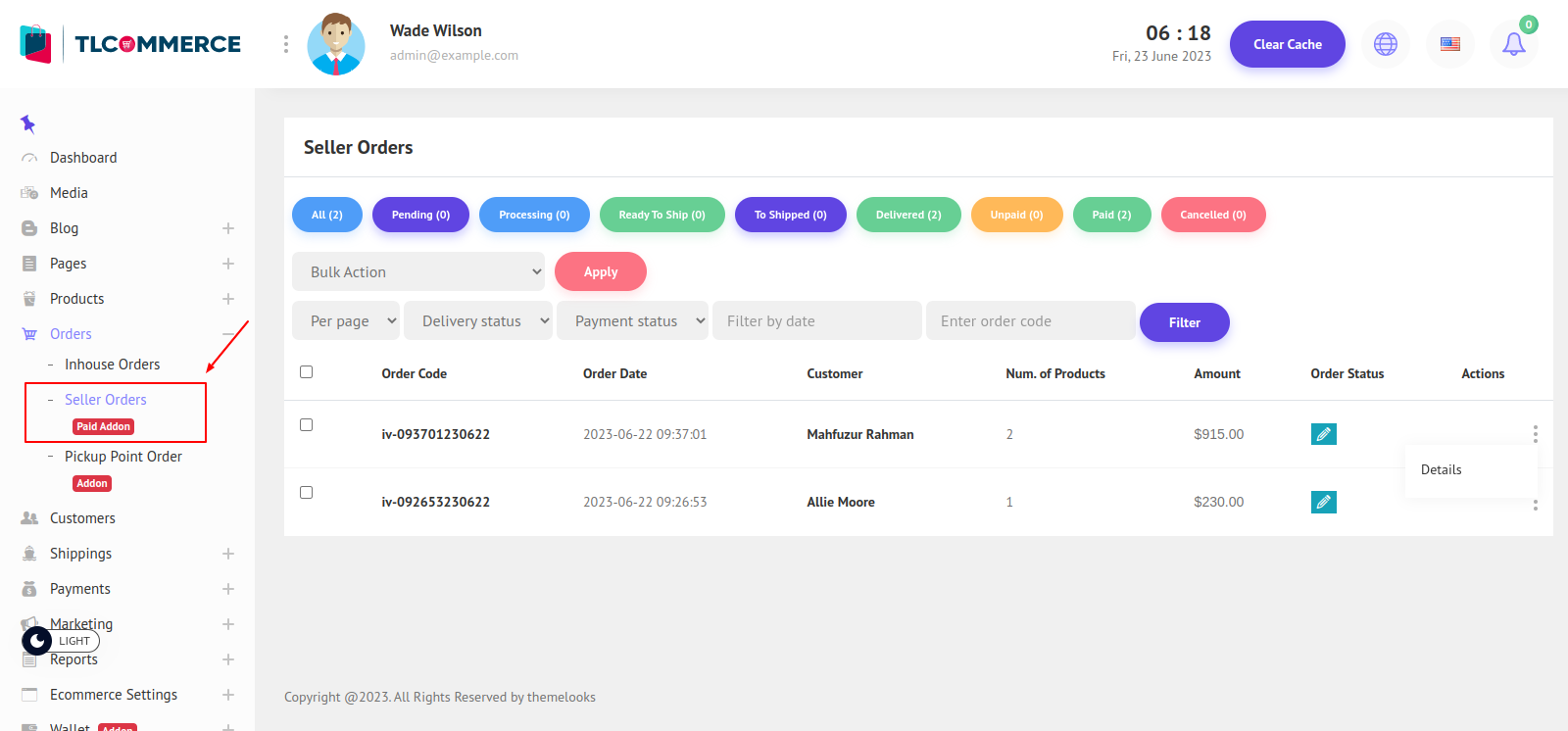This screenshot has height=731, width=1568.
Task: Click the pin icon in sidebar
Action: tap(27, 123)
